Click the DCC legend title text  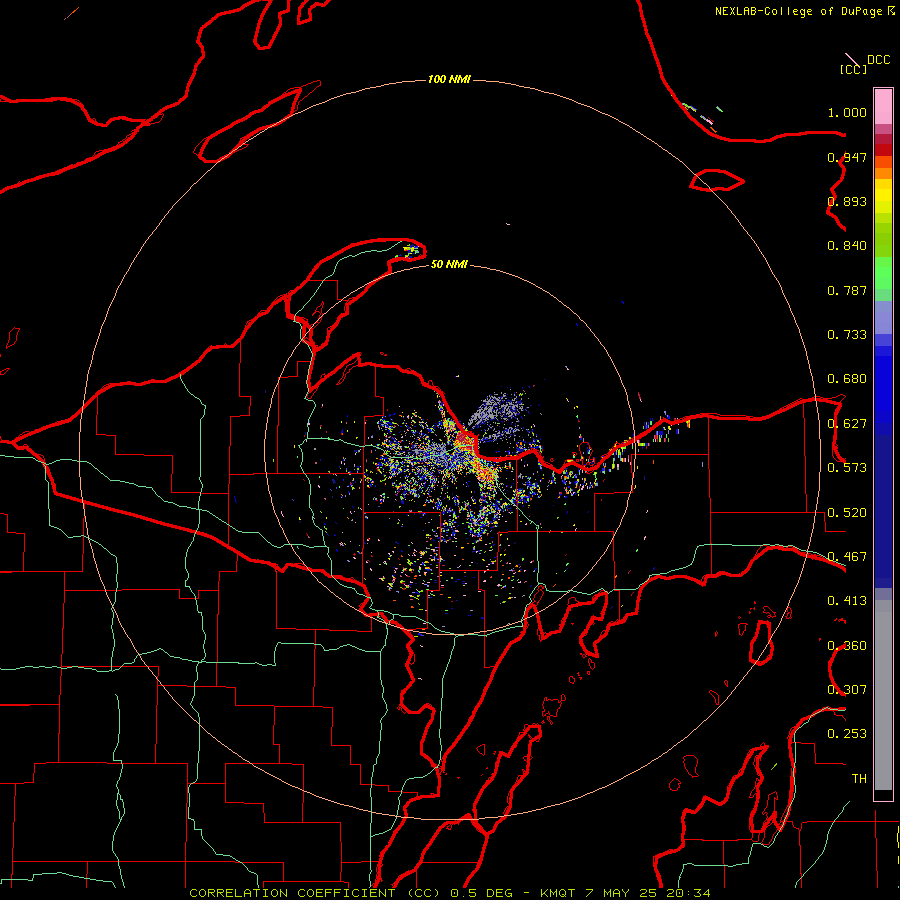(x=879, y=60)
